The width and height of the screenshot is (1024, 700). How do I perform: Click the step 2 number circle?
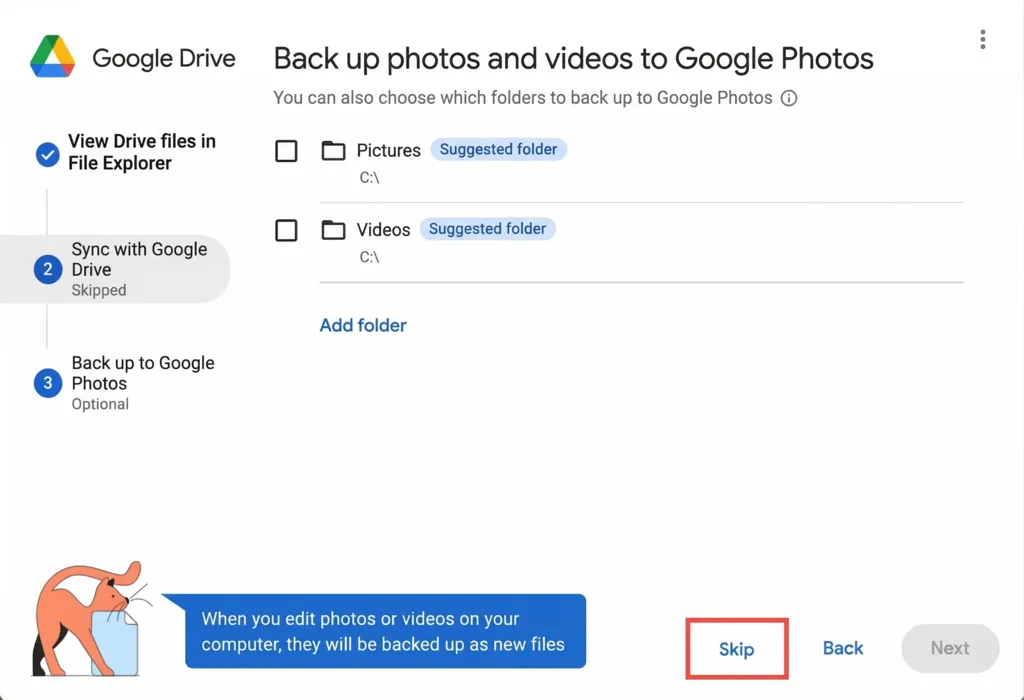(x=47, y=269)
